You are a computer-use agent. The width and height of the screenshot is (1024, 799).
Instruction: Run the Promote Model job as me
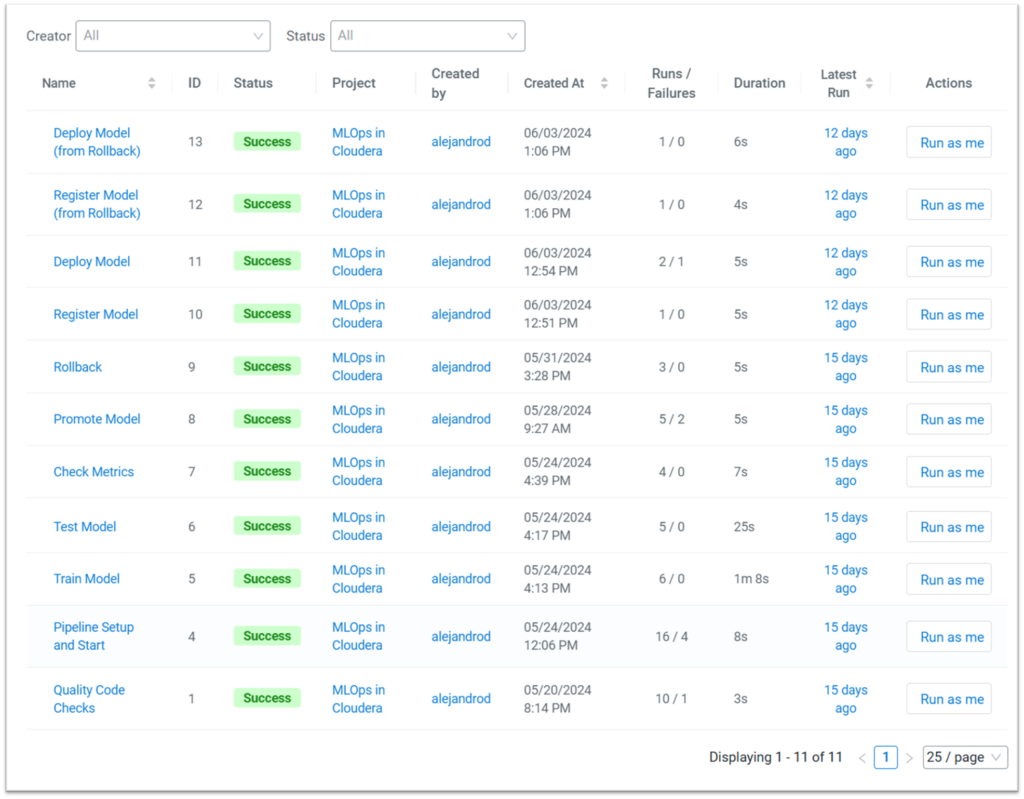click(949, 419)
